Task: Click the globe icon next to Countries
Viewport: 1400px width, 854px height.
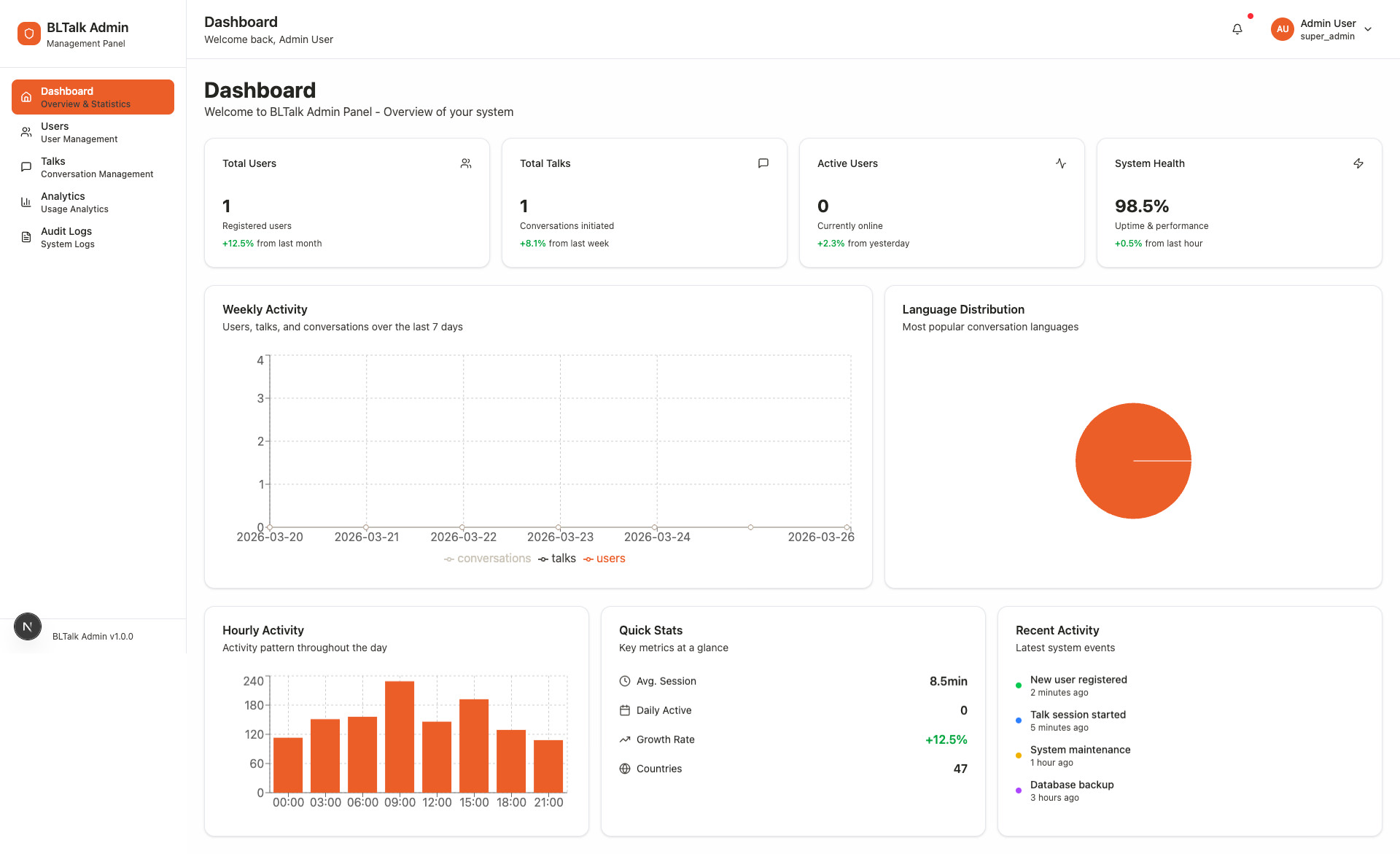Action: tap(625, 769)
